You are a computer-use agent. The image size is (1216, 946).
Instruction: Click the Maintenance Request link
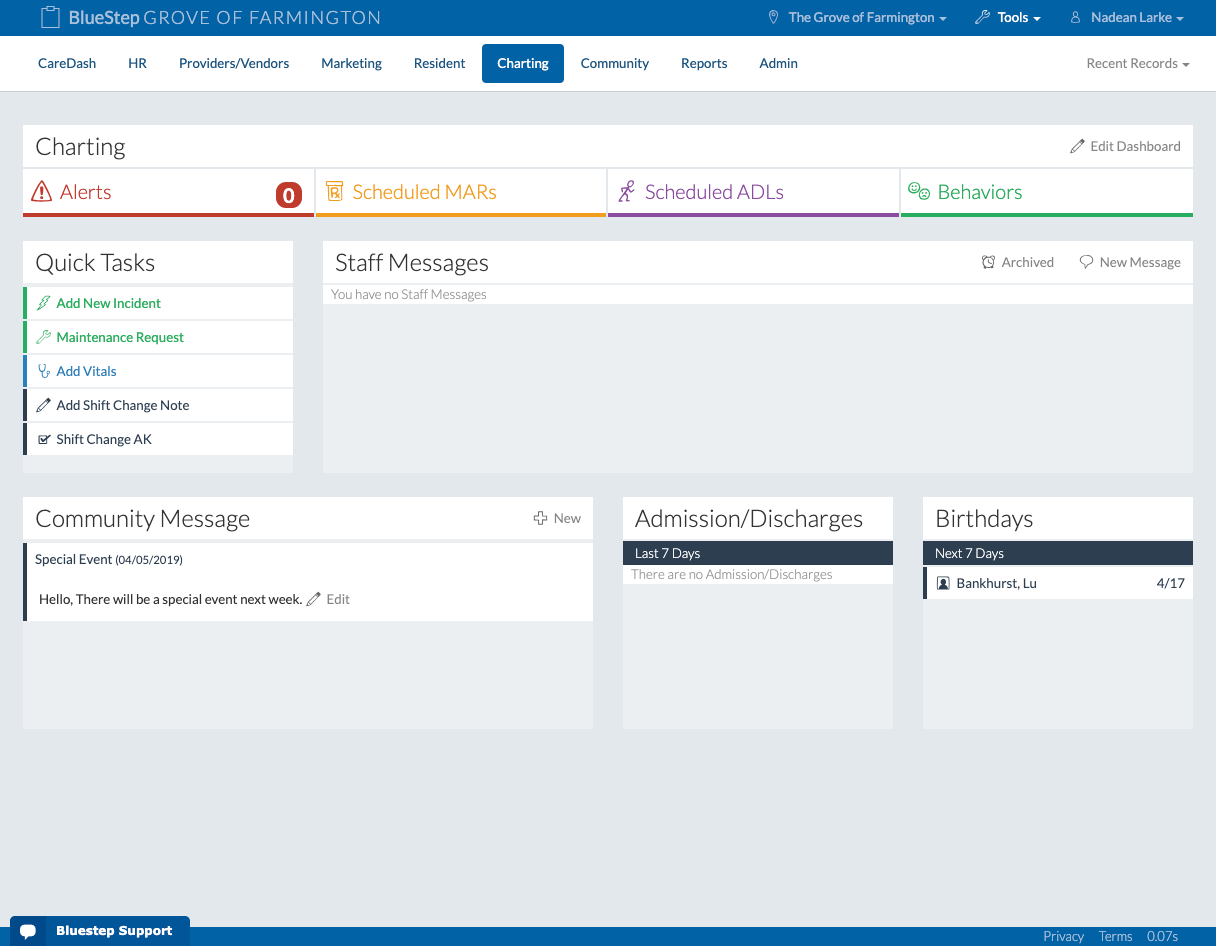(120, 337)
